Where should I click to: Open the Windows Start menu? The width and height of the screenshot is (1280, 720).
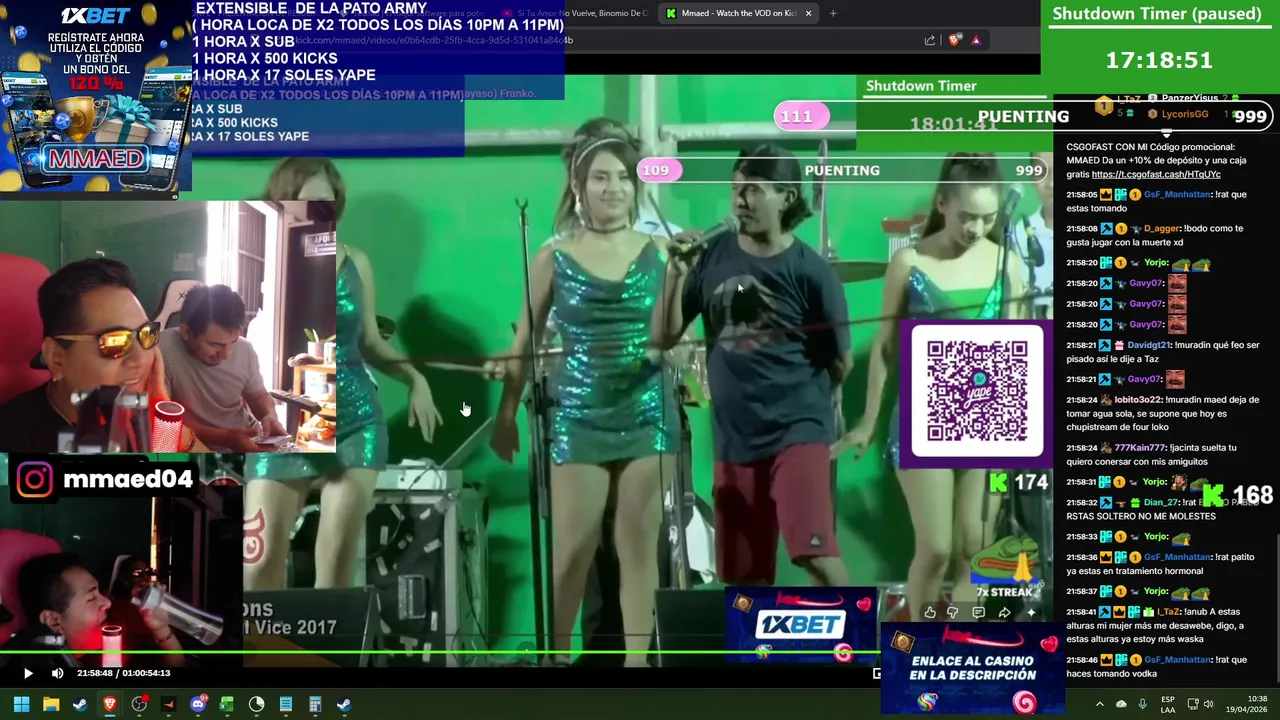click(x=21, y=704)
